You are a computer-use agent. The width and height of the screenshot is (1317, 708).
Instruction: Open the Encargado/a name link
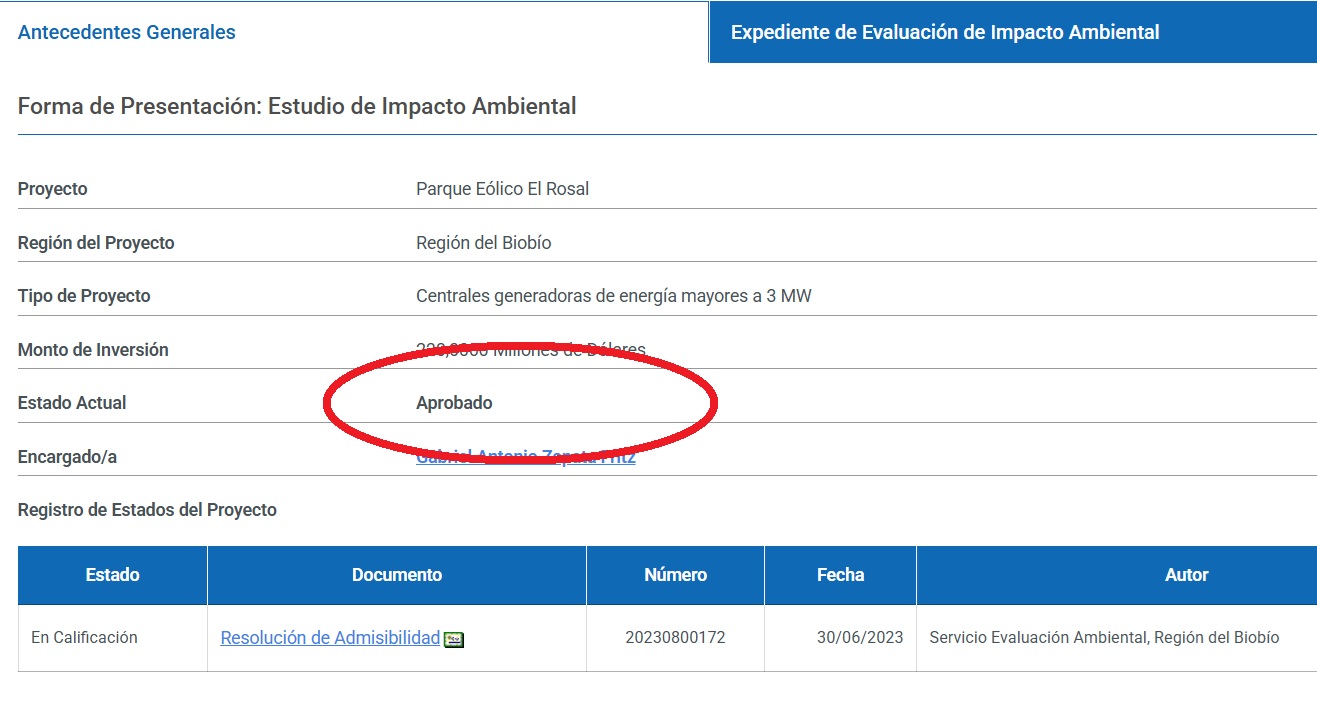click(525, 457)
